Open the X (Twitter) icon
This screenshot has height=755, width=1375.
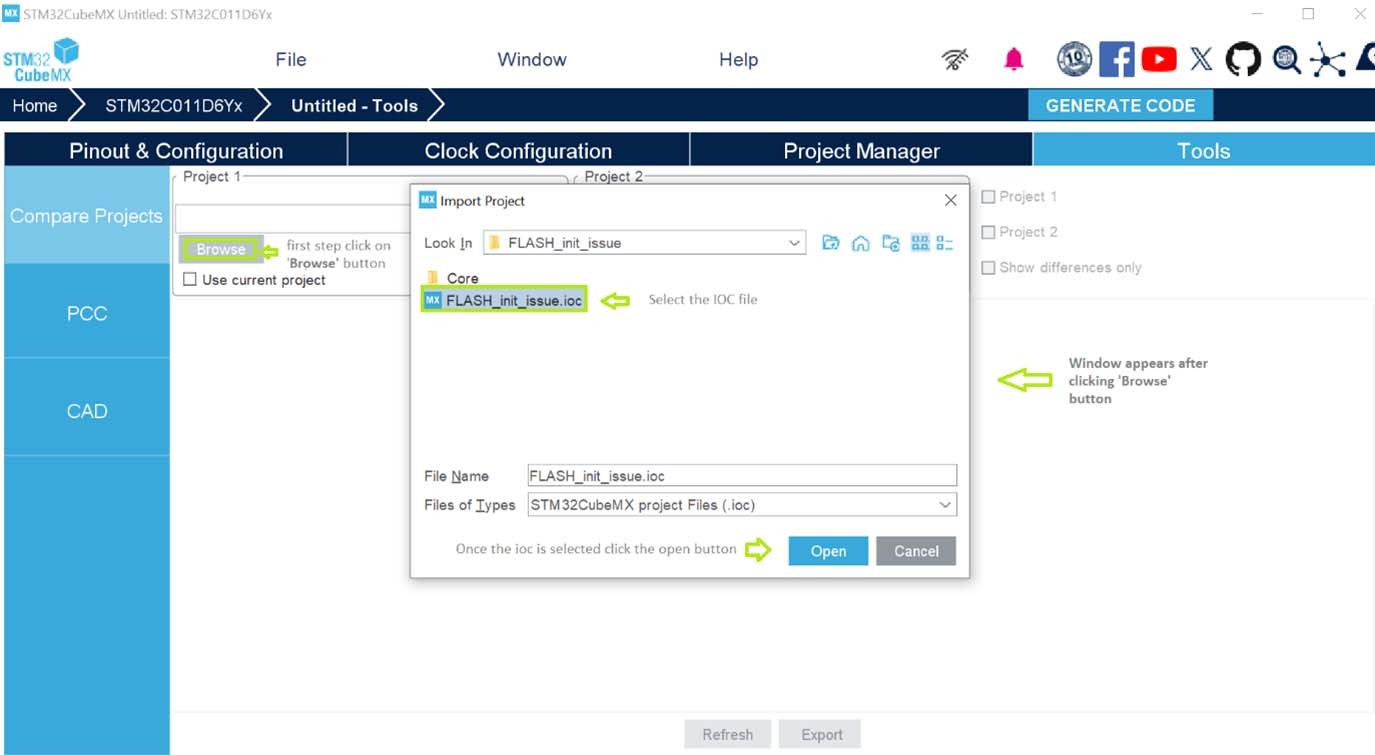[x=1201, y=60]
